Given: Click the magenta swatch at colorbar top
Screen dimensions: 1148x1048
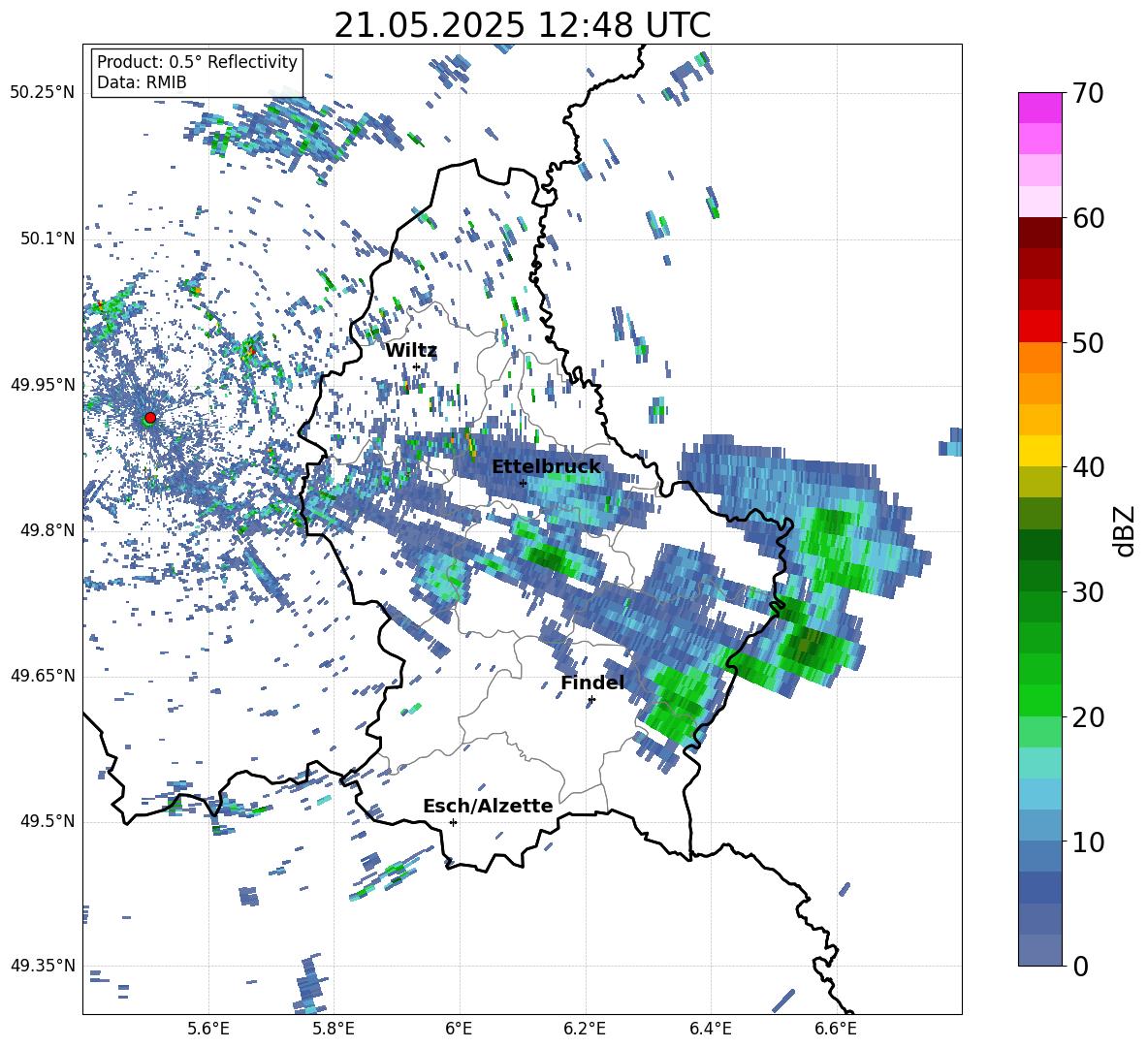Looking at the screenshot, I should [1039, 108].
